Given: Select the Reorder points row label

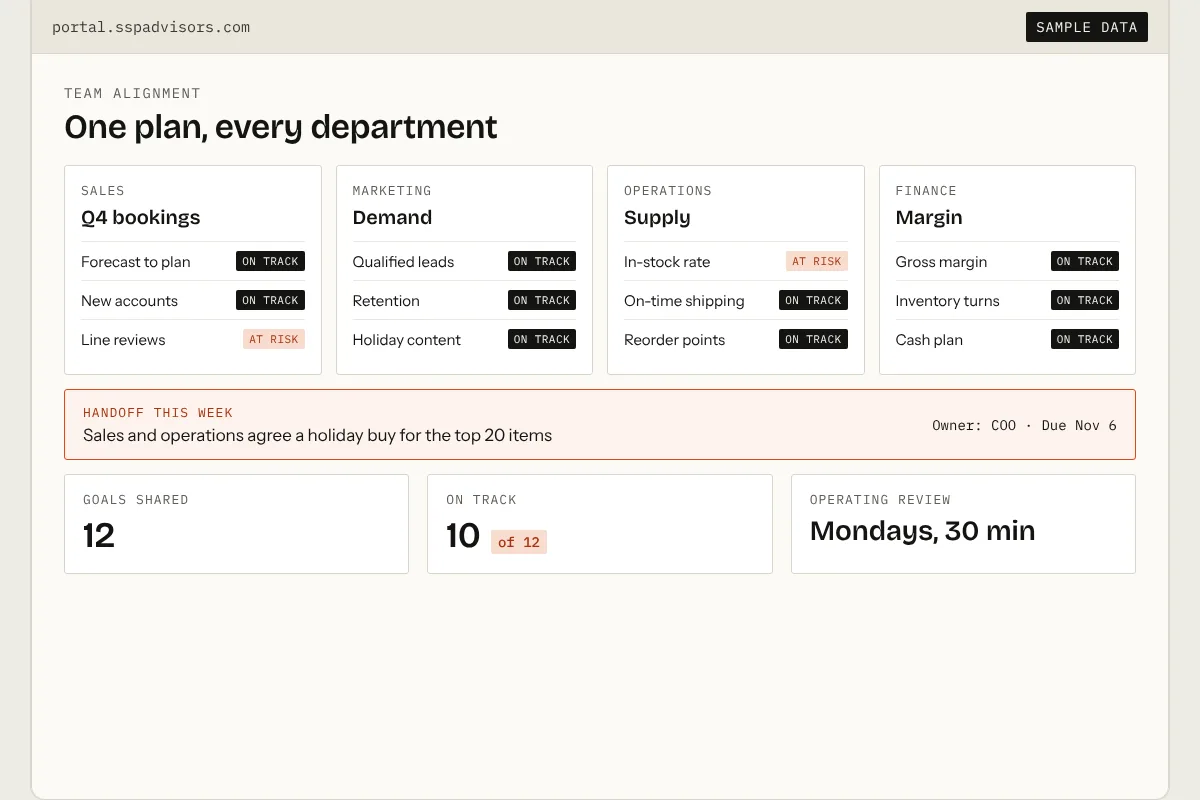Looking at the screenshot, I should 674,339.
